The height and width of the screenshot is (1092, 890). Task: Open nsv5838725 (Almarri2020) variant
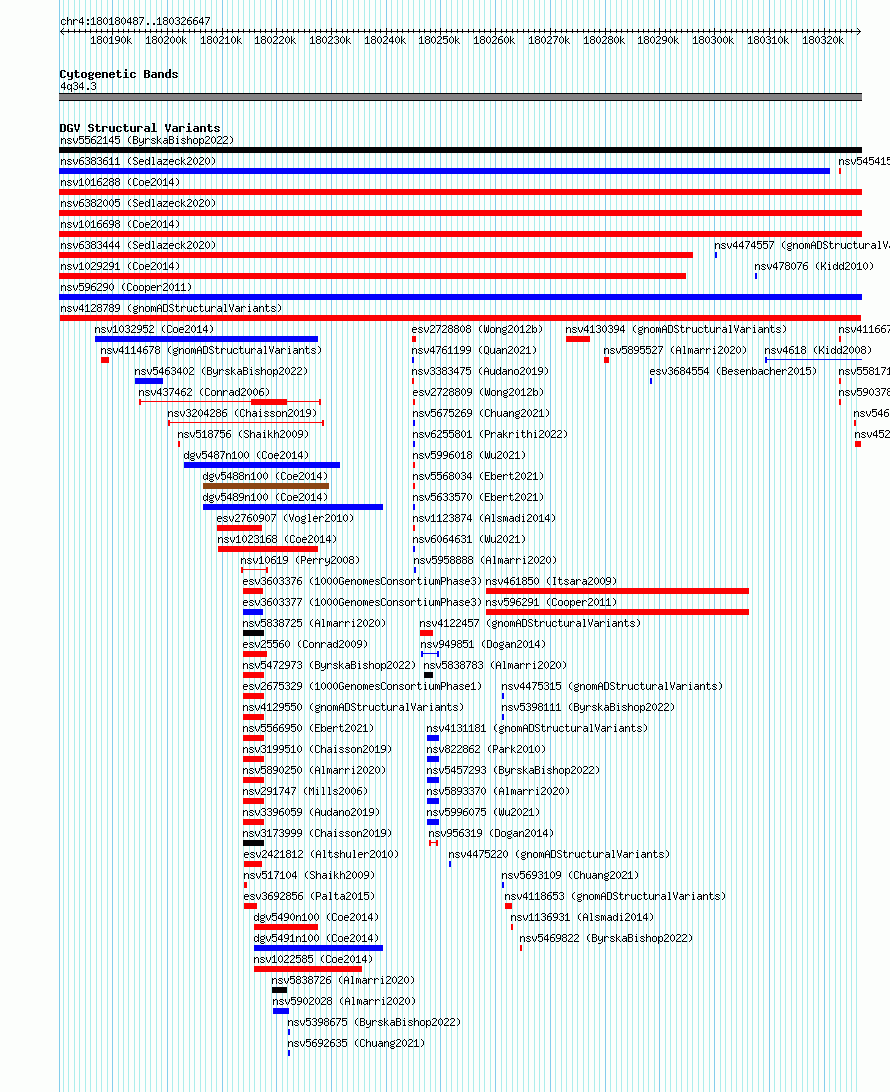314,623
